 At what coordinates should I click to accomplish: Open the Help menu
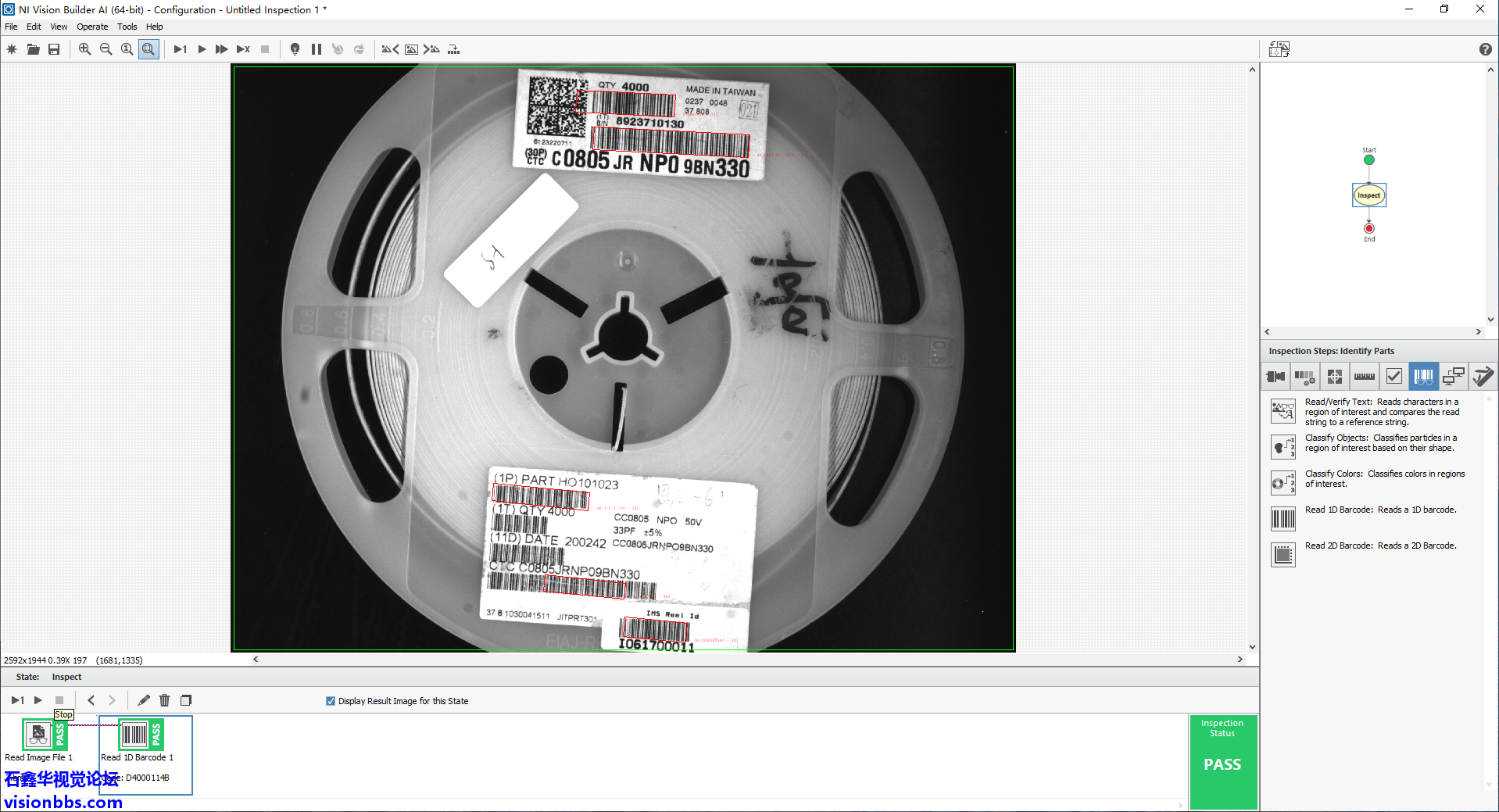(155, 27)
